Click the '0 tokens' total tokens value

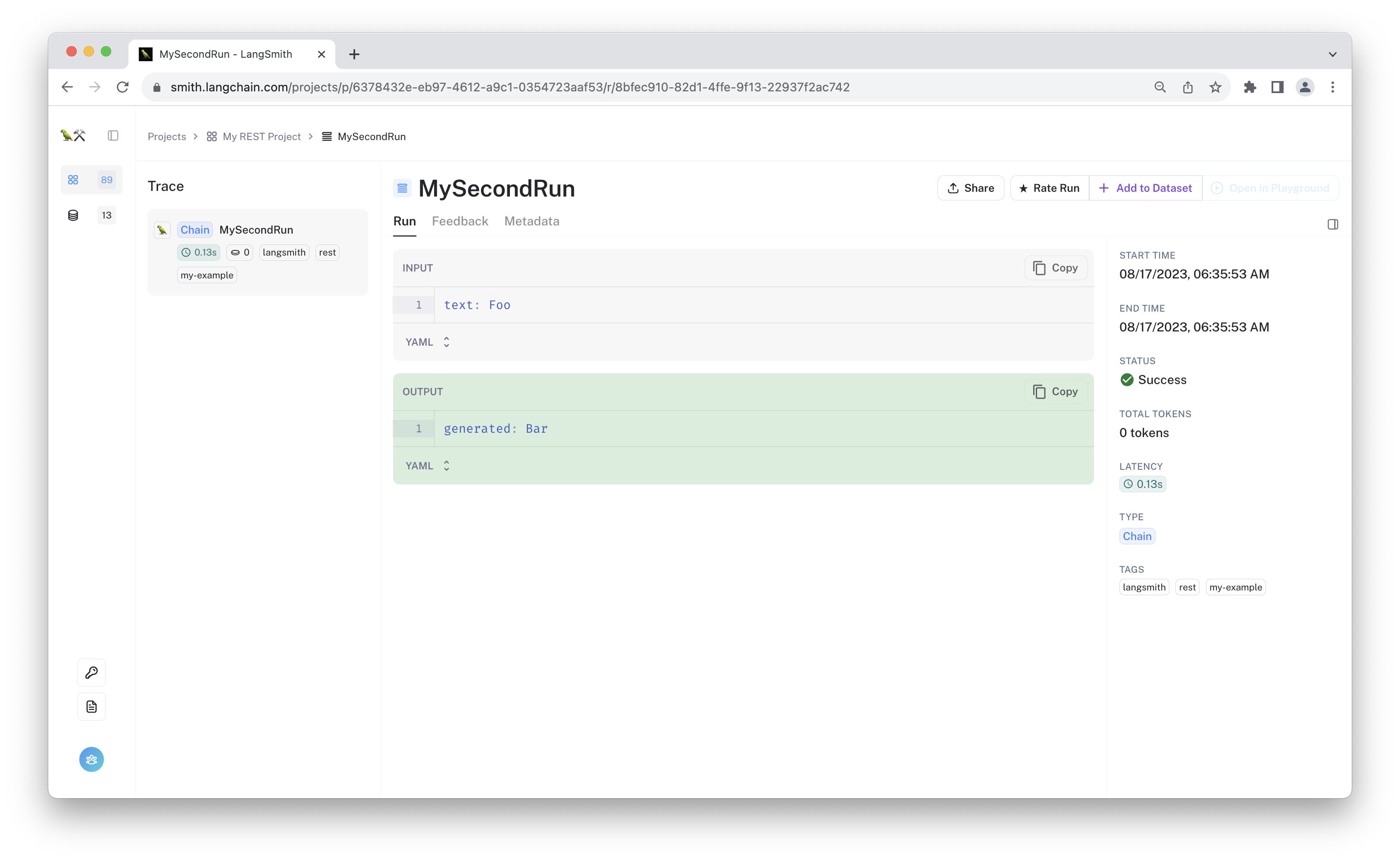1144,433
